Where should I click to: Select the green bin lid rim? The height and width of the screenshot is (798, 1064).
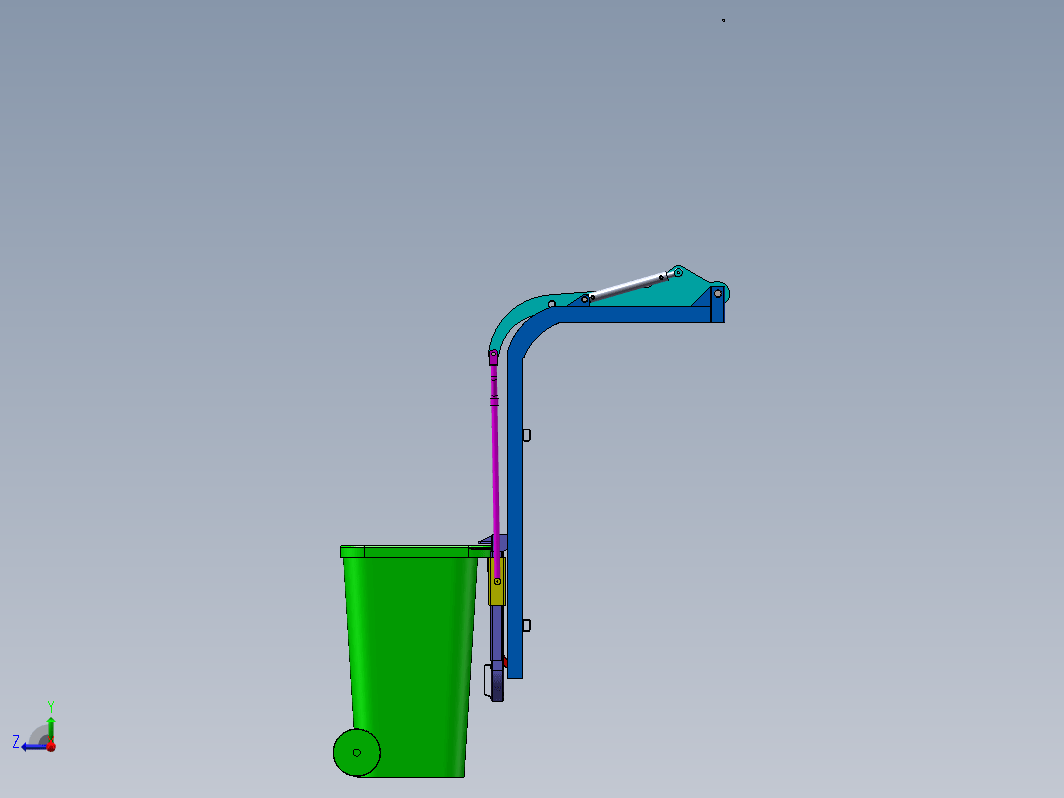(x=414, y=552)
